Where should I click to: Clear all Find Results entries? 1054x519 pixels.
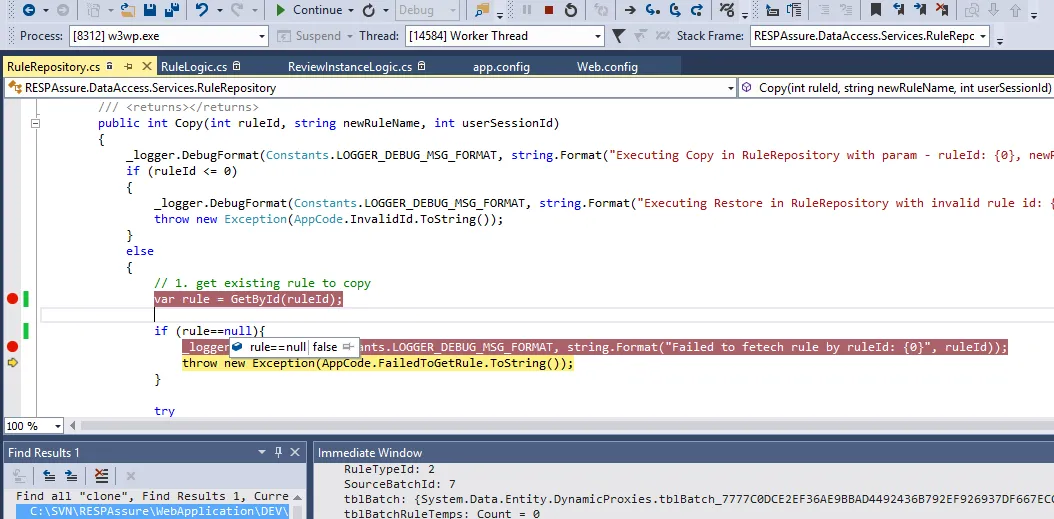(x=101, y=475)
